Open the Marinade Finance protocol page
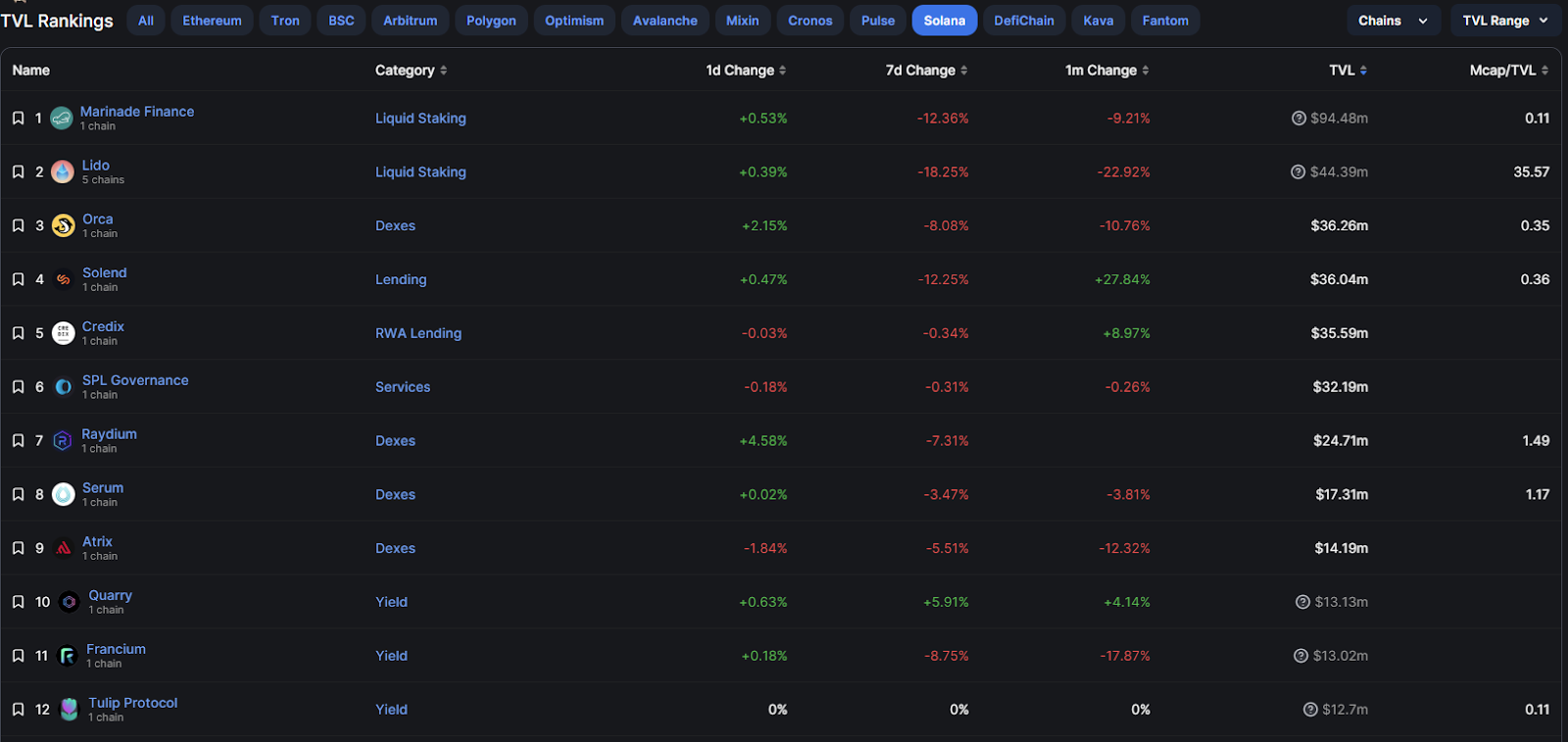Viewport: 1568px width, 742px height. (x=137, y=112)
